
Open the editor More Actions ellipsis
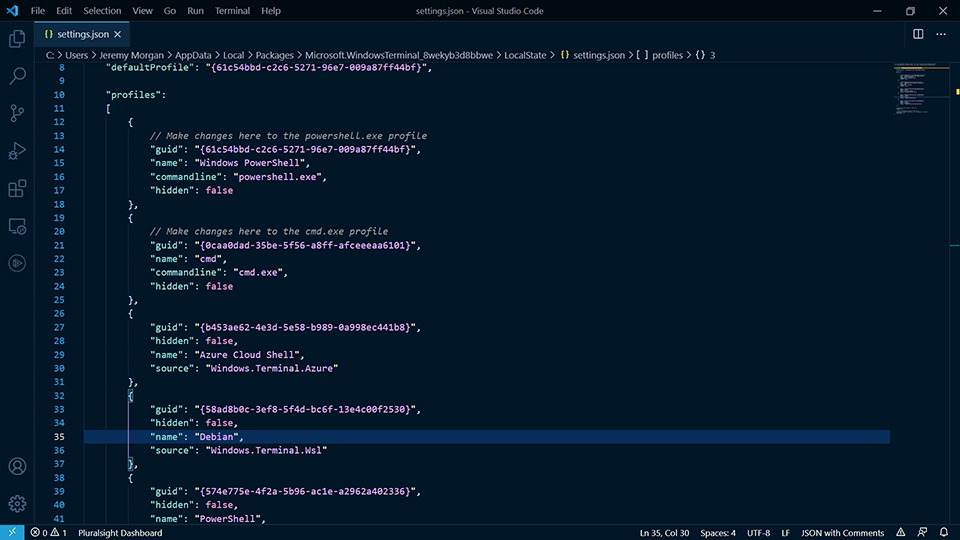tap(941, 34)
